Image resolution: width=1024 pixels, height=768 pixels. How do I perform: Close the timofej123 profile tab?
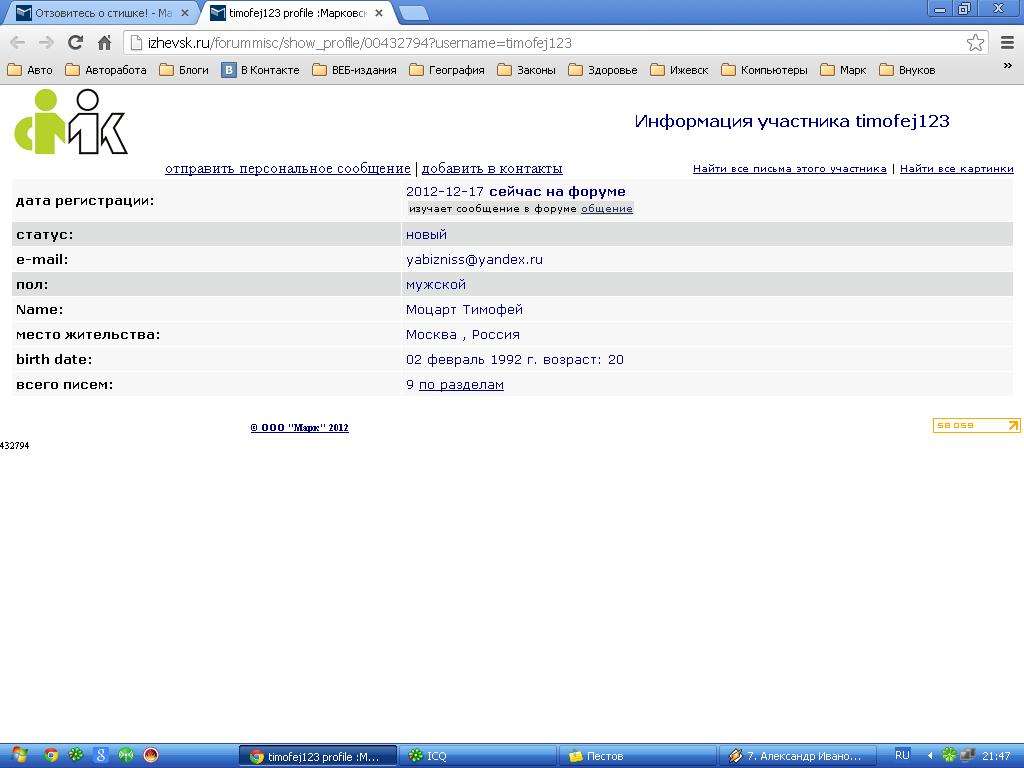tap(379, 14)
